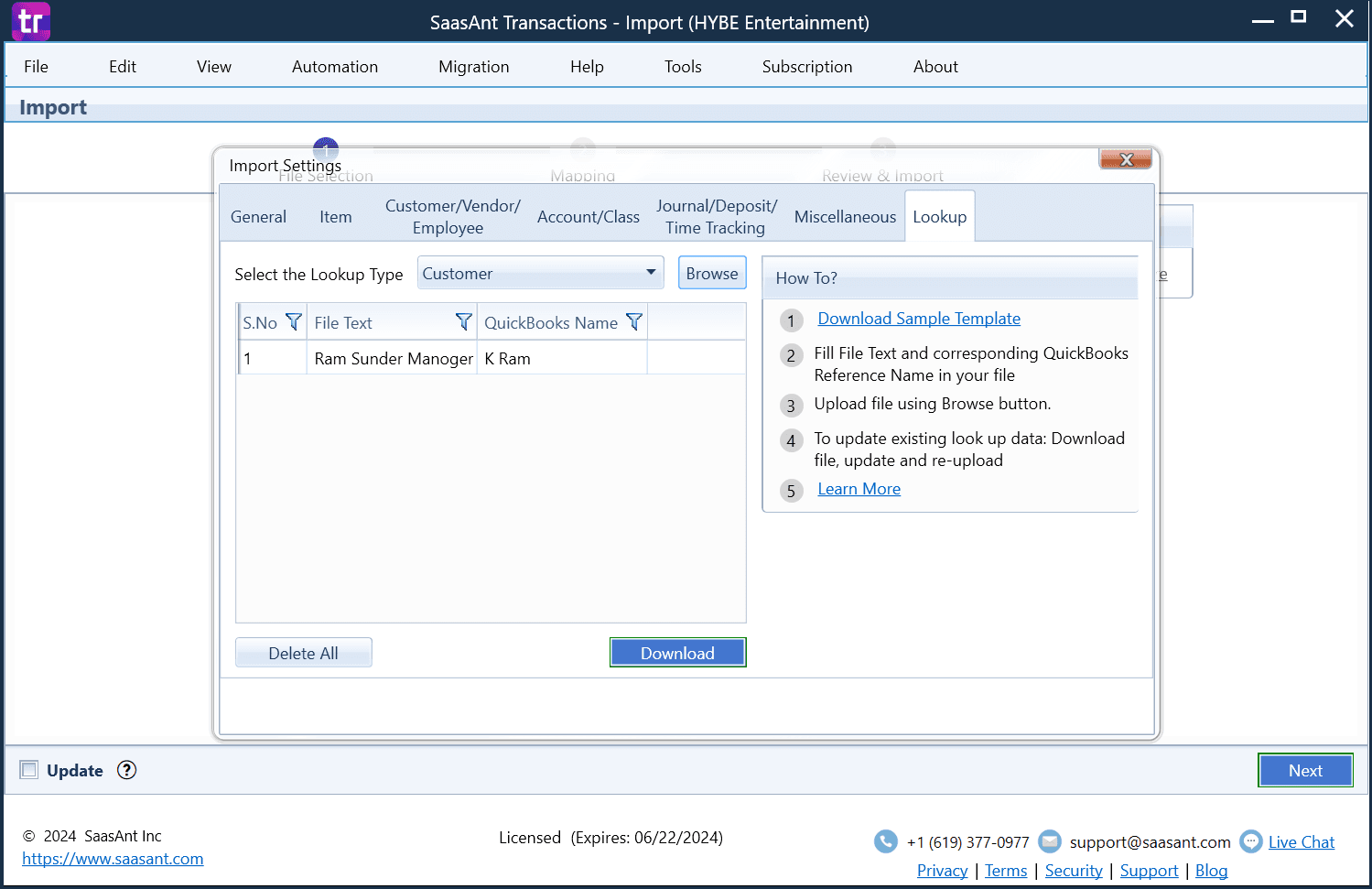Click the Update help question mark icon
The width and height of the screenshot is (1372, 889).
pos(127,770)
